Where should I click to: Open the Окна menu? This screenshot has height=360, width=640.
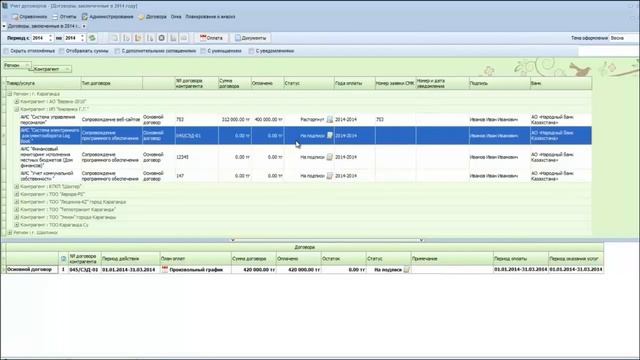tap(176, 17)
